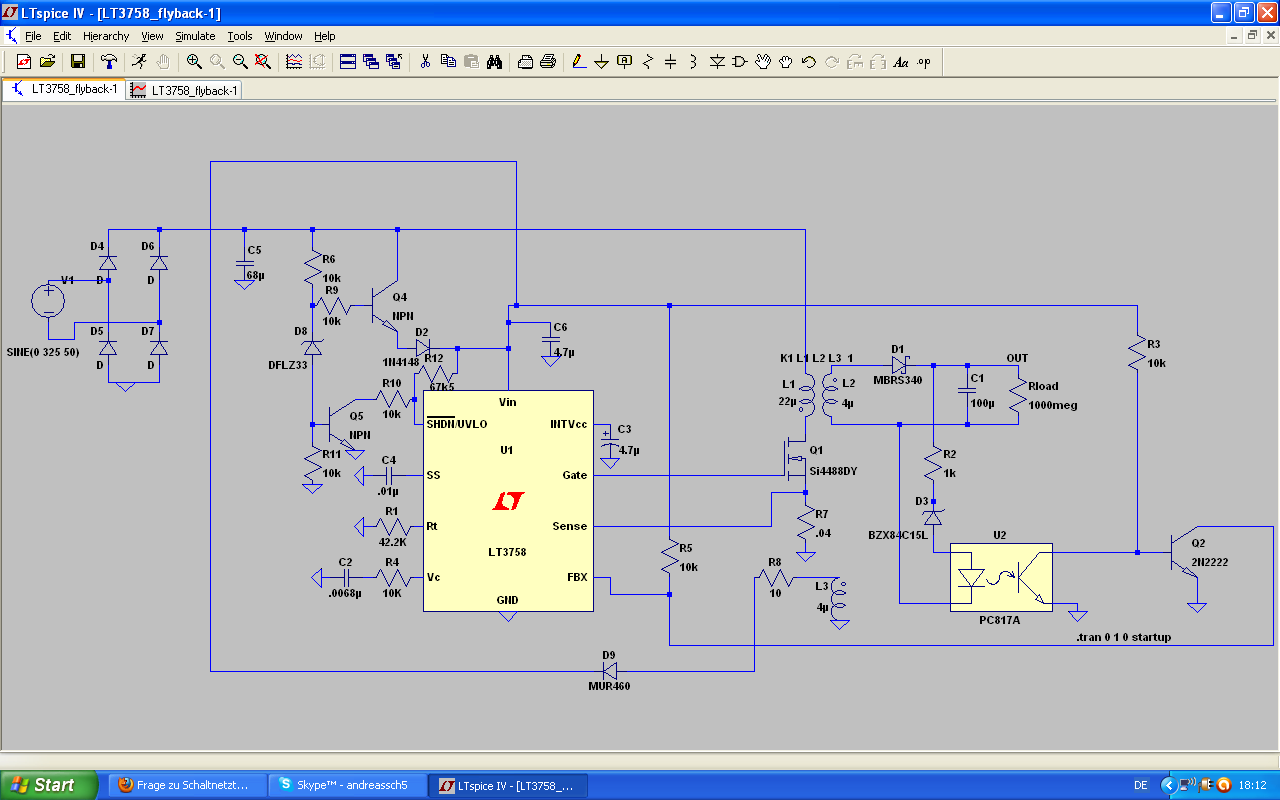Viewport: 1280px width, 800px height.
Task: Open a file with the folder icon
Action: [x=47, y=62]
